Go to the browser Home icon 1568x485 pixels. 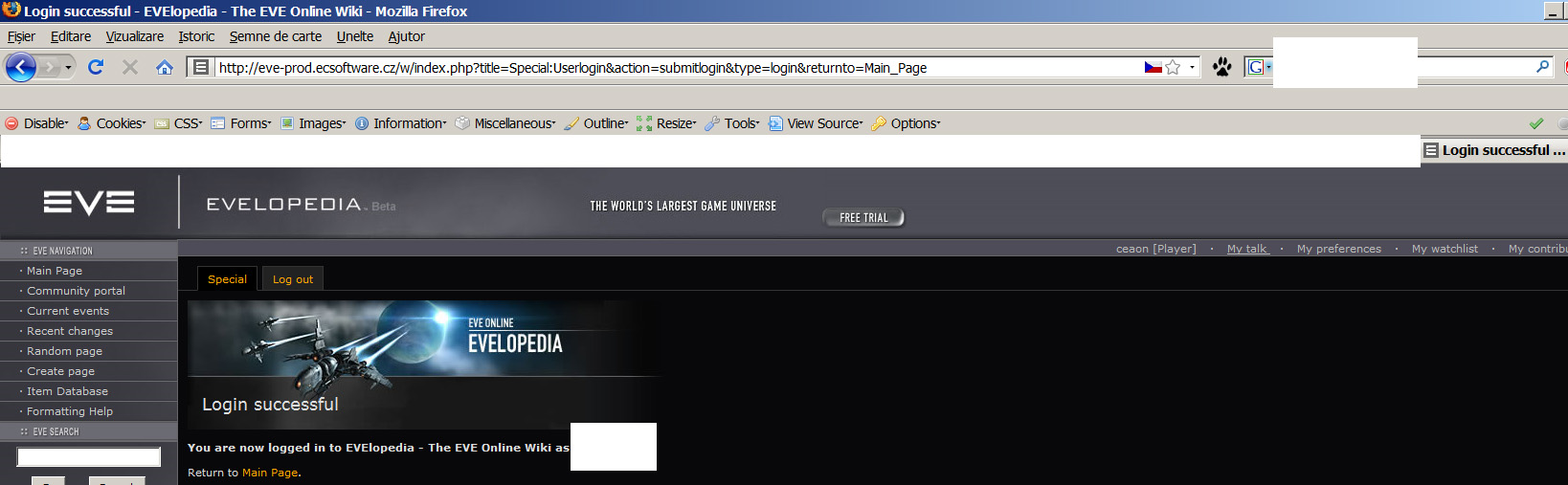tap(165, 67)
